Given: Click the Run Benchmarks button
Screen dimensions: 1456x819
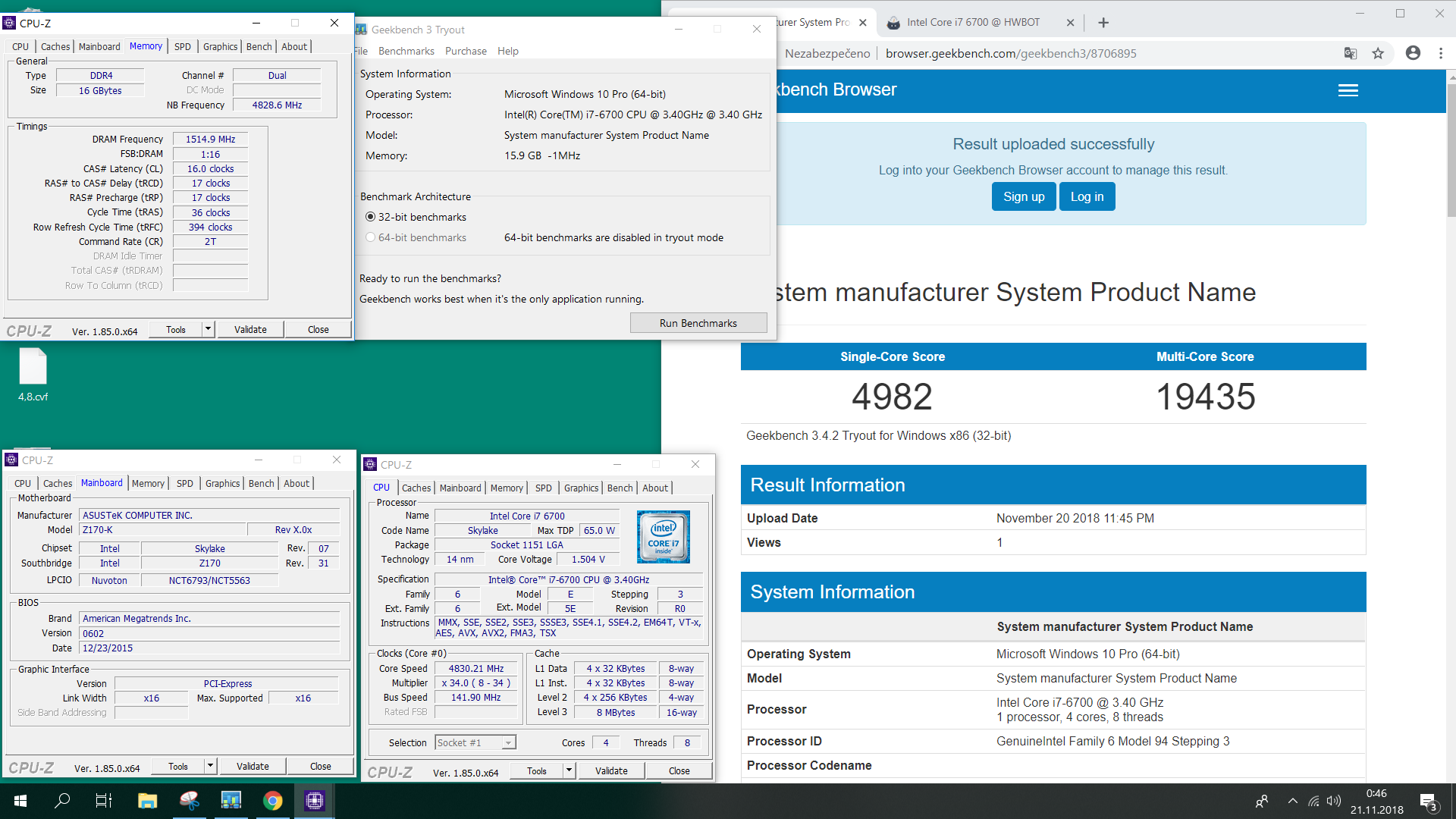Looking at the screenshot, I should (x=698, y=323).
